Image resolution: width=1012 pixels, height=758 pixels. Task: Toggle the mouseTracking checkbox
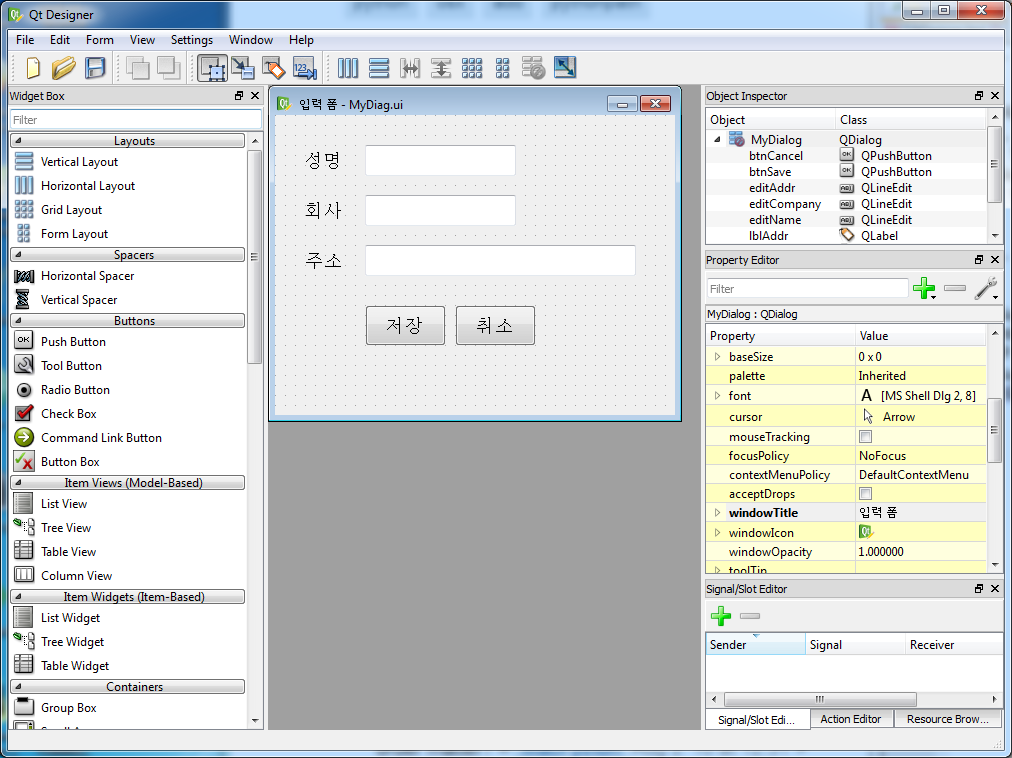pyautogui.click(x=865, y=437)
